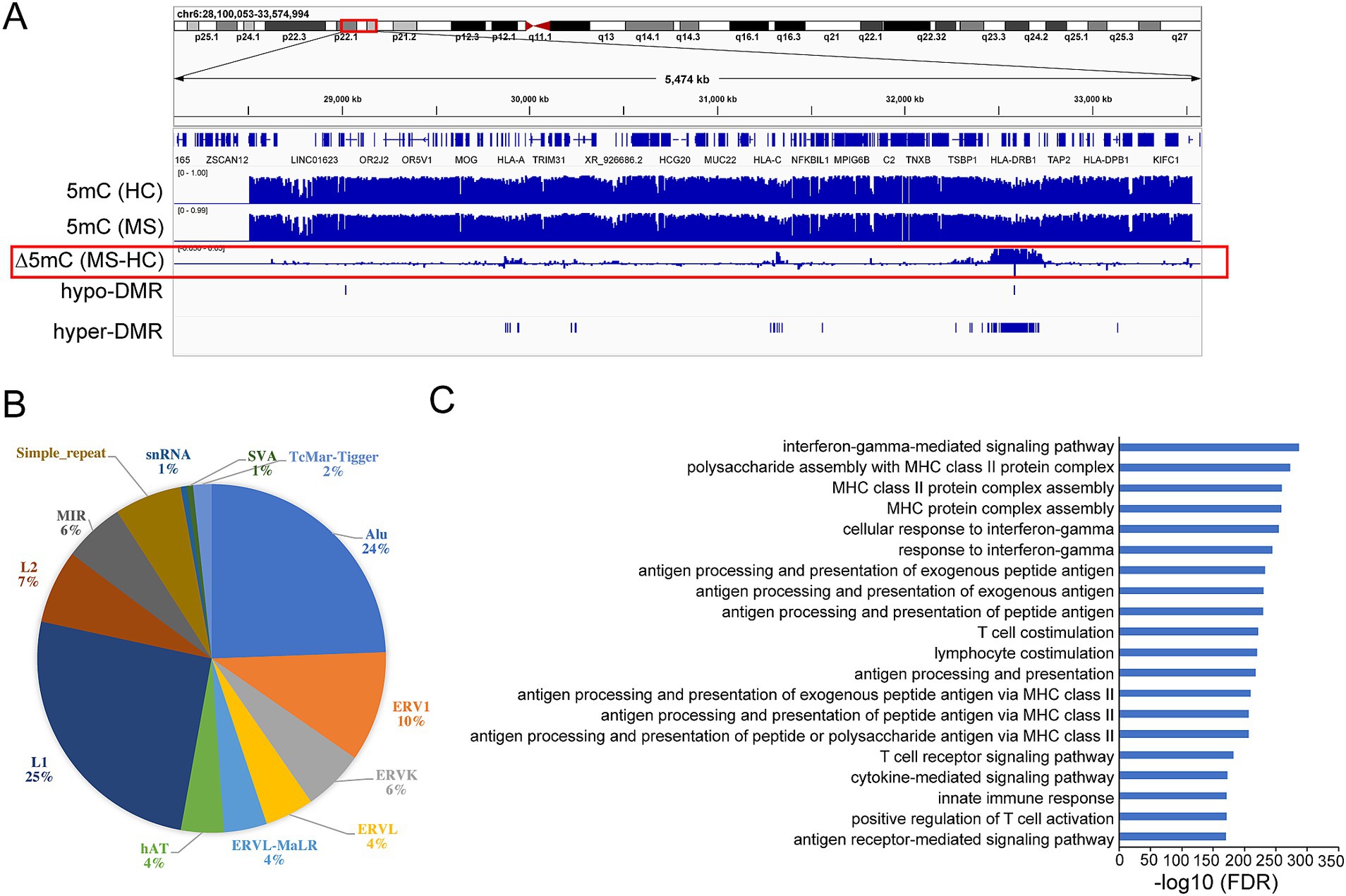The width and height of the screenshot is (1346, 896).
Task: Click the TNXB gene label
Action: (918, 160)
